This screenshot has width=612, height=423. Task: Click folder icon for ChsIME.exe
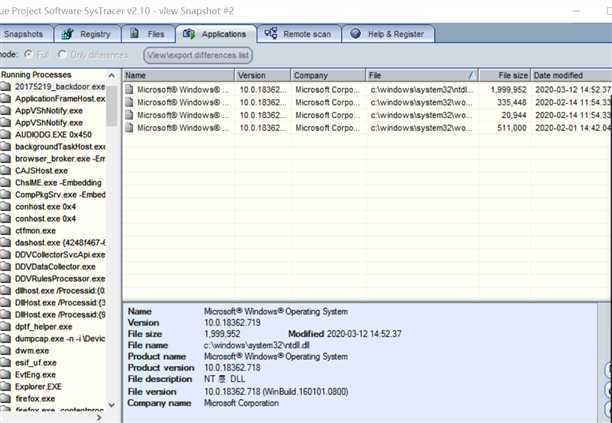click(x=5, y=182)
